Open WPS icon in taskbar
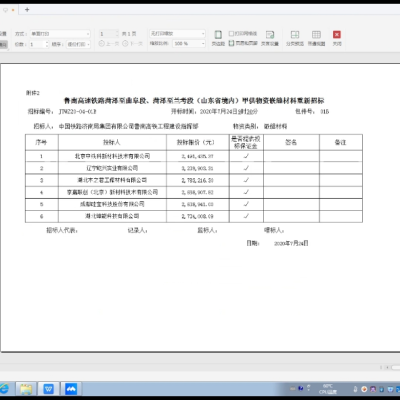The image size is (400, 400). pyautogui.click(x=49, y=389)
